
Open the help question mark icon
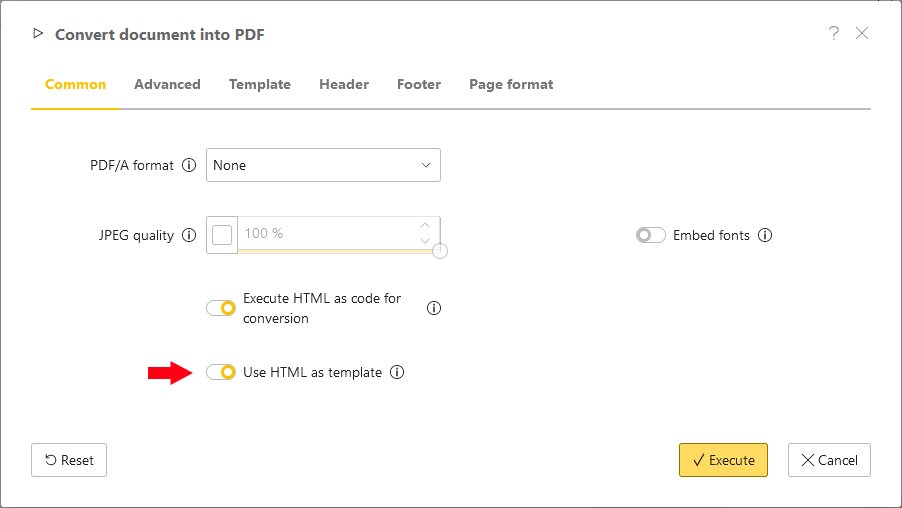pos(834,33)
